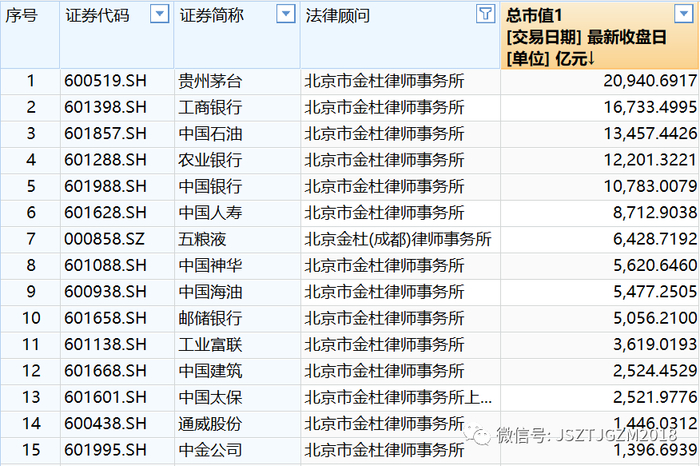Select the value 8,712.9038

pyautogui.click(x=655, y=212)
